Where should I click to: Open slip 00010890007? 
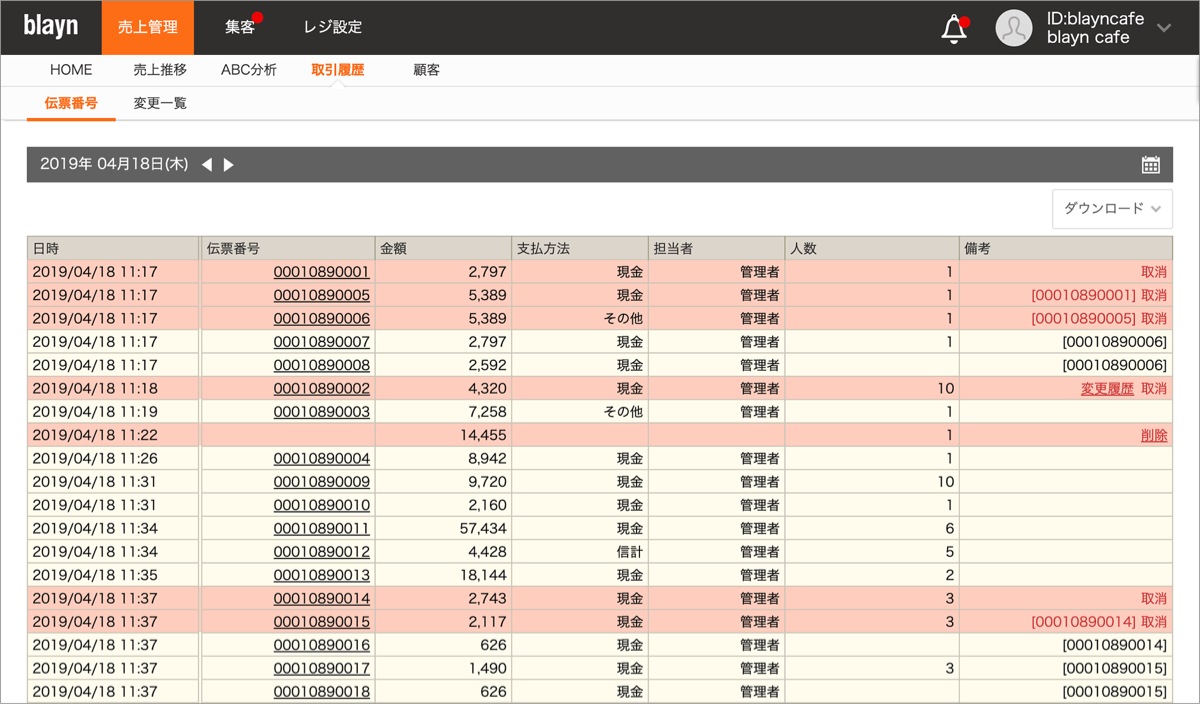coord(321,342)
